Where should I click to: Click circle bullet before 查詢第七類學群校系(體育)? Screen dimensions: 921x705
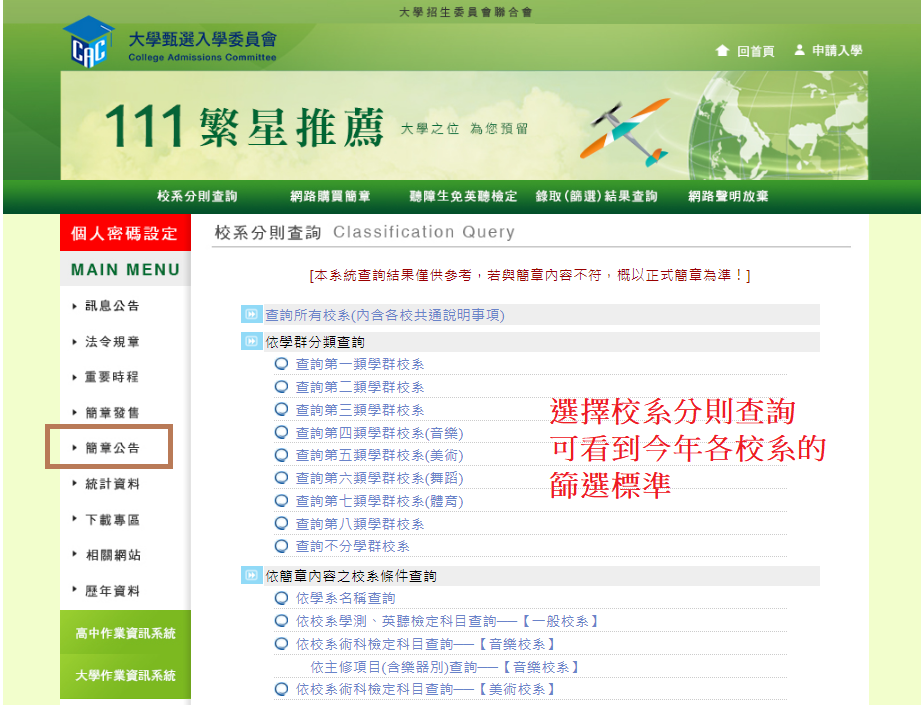point(281,501)
